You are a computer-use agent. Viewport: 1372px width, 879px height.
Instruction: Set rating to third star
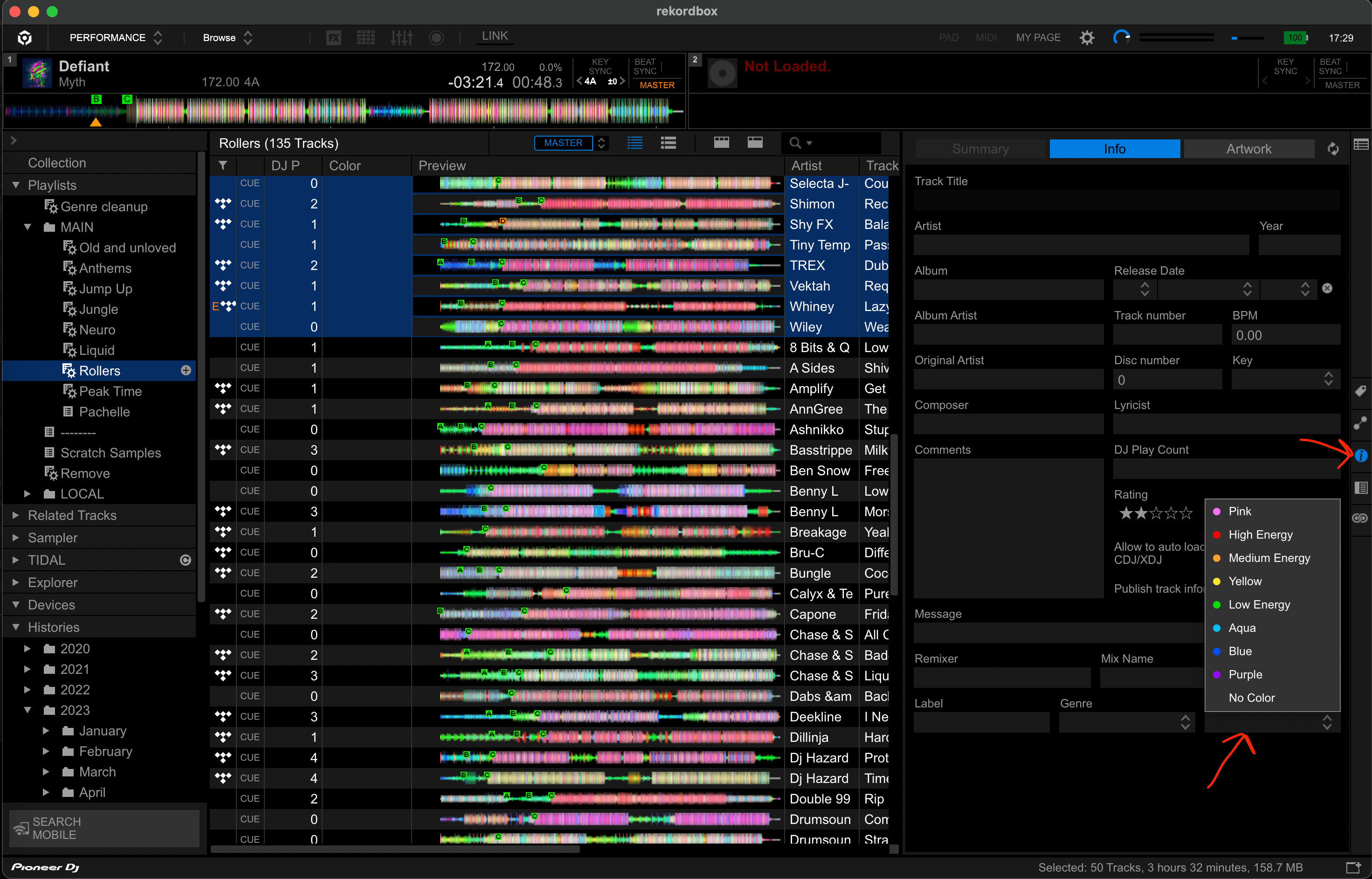(x=1156, y=513)
